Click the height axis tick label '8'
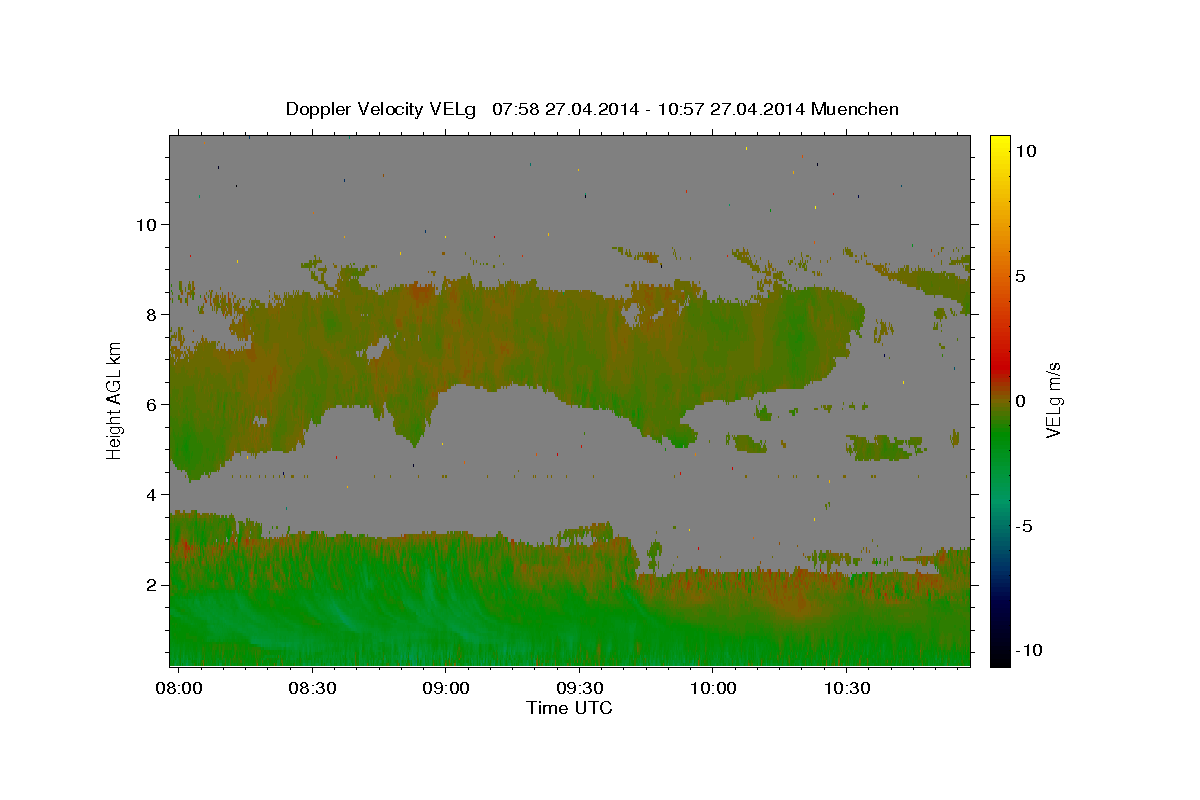The height and width of the screenshot is (800, 1200). 150,314
